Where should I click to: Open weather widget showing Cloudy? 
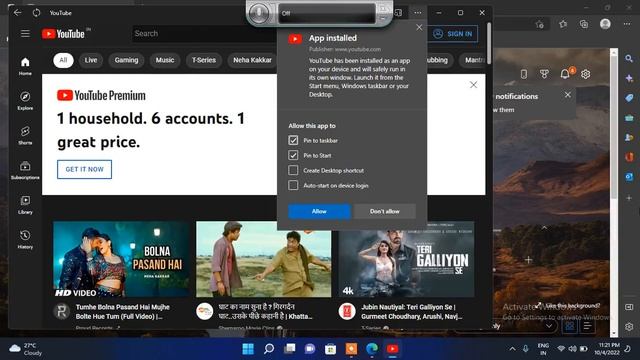click(x=26, y=349)
